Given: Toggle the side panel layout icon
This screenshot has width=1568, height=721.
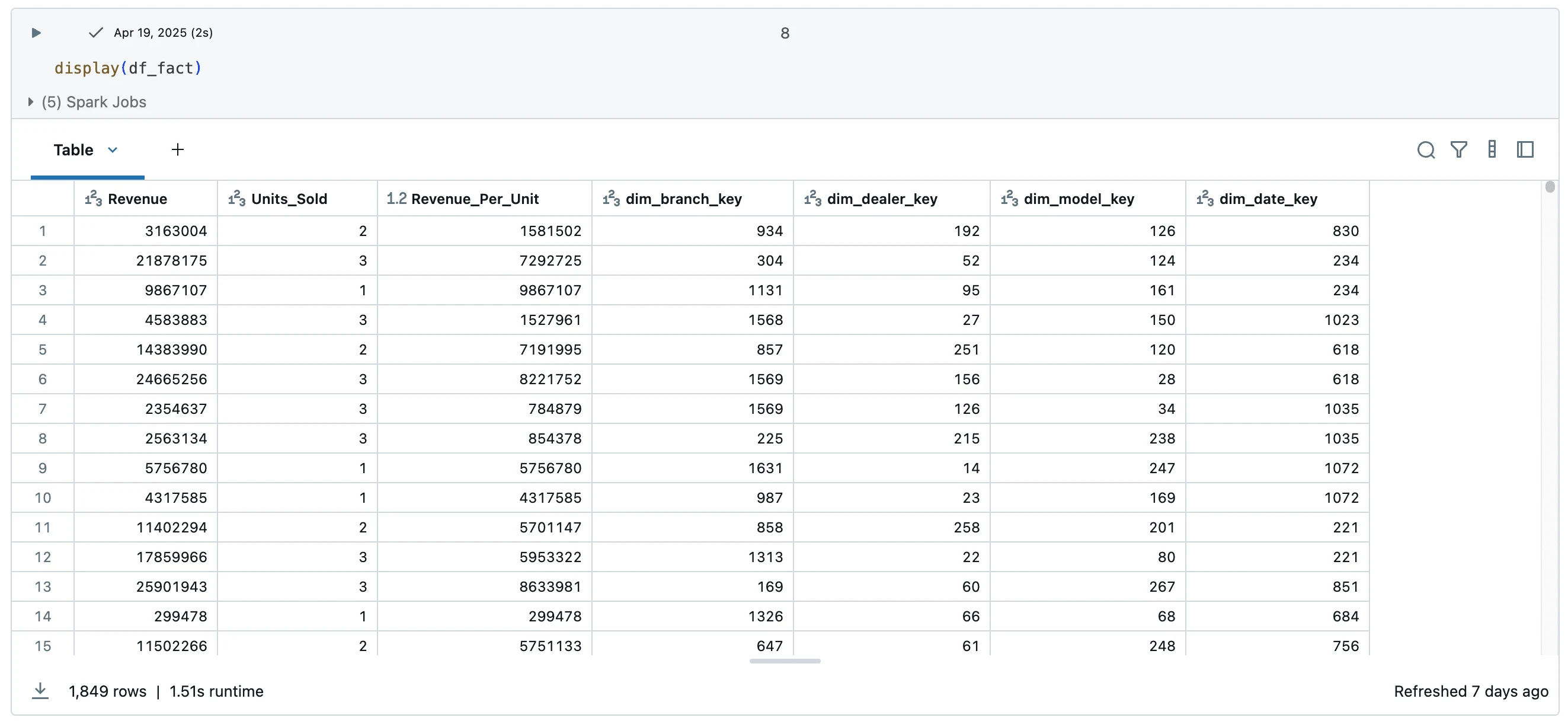Looking at the screenshot, I should pyautogui.click(x=1525, y=150).
